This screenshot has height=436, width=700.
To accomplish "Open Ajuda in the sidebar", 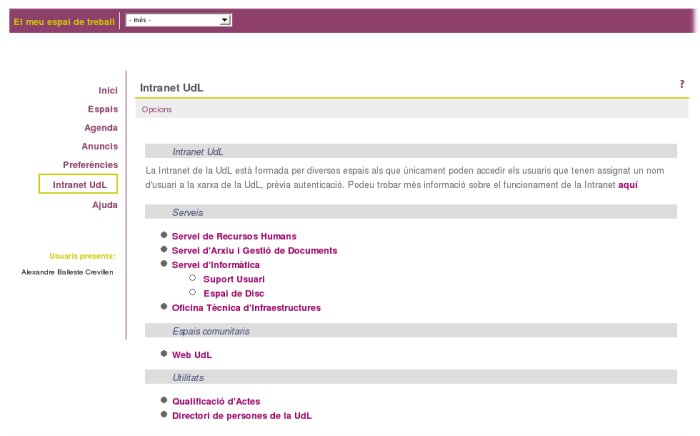I will [104, 205].
